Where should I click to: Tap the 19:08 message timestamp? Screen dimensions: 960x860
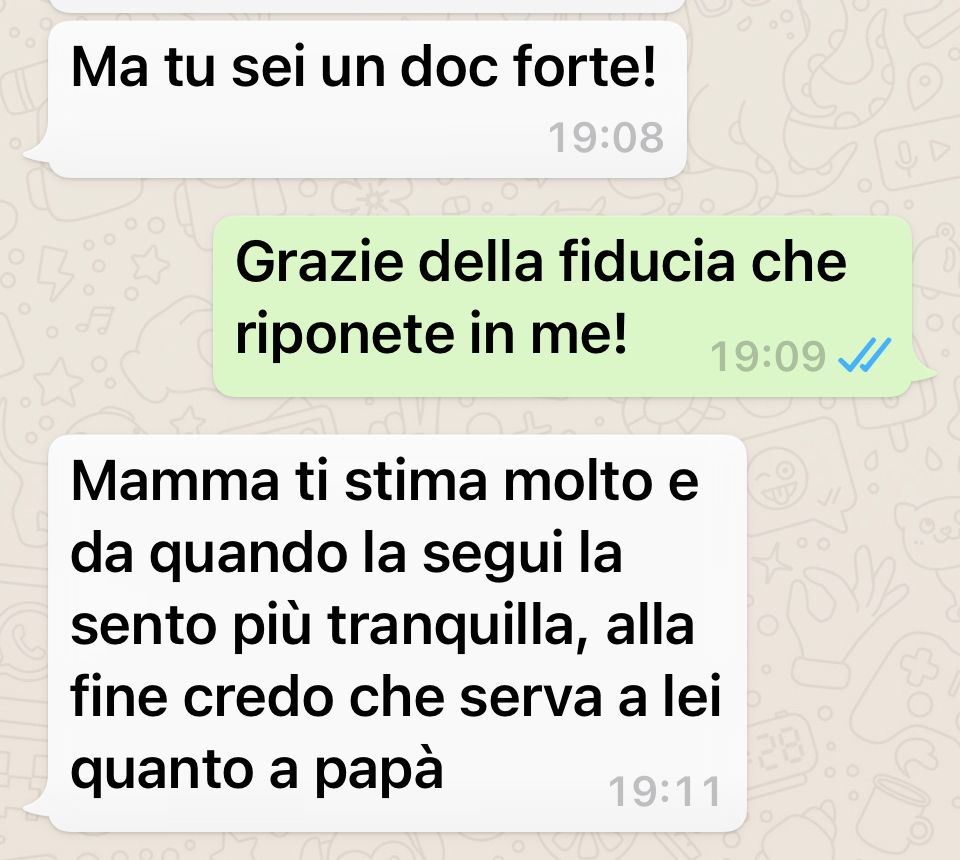[606, 137]
